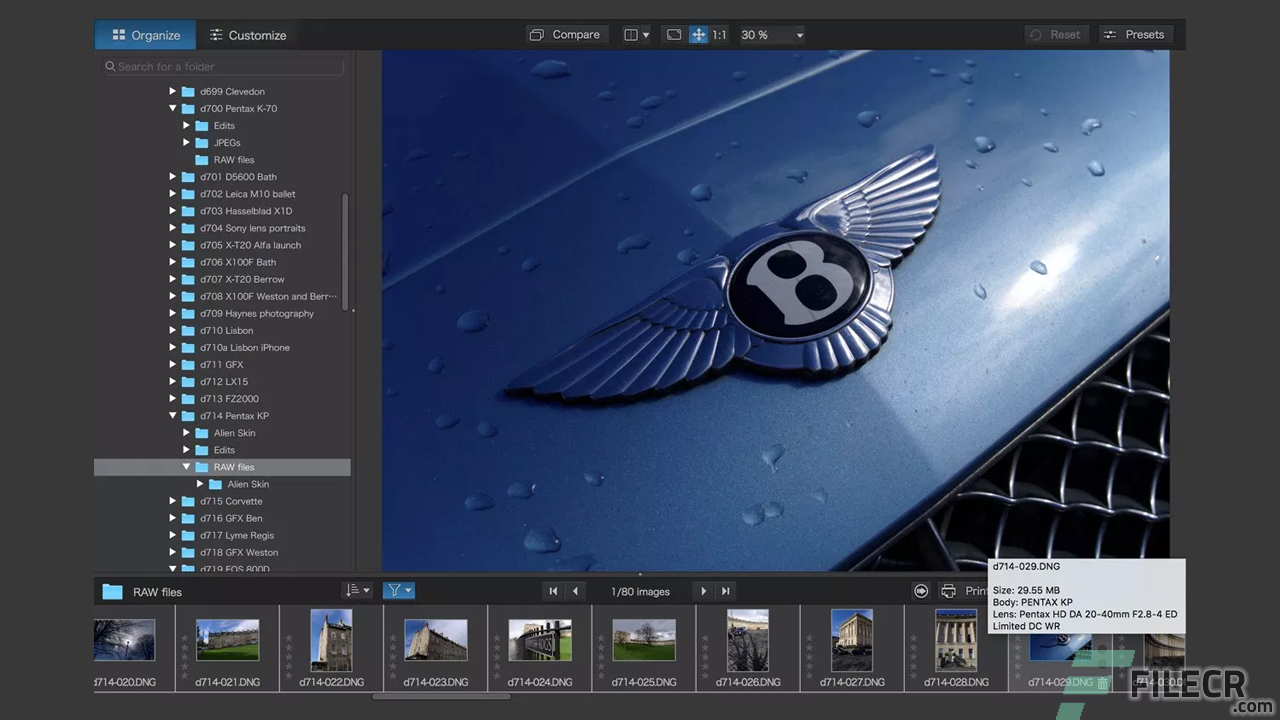Go to the previous image

coord(575,591)
